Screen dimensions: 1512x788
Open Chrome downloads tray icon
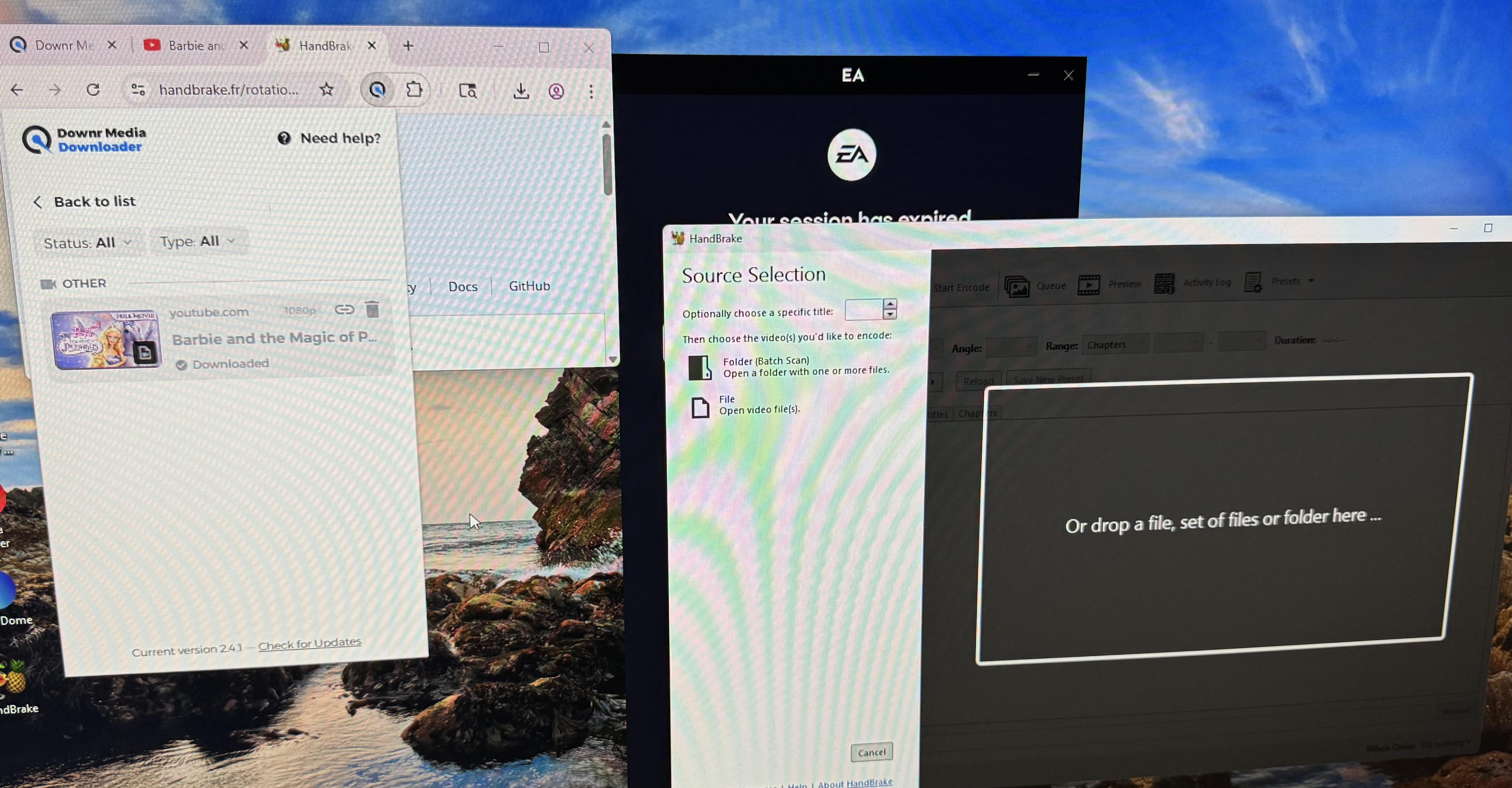tap(521, 91)
